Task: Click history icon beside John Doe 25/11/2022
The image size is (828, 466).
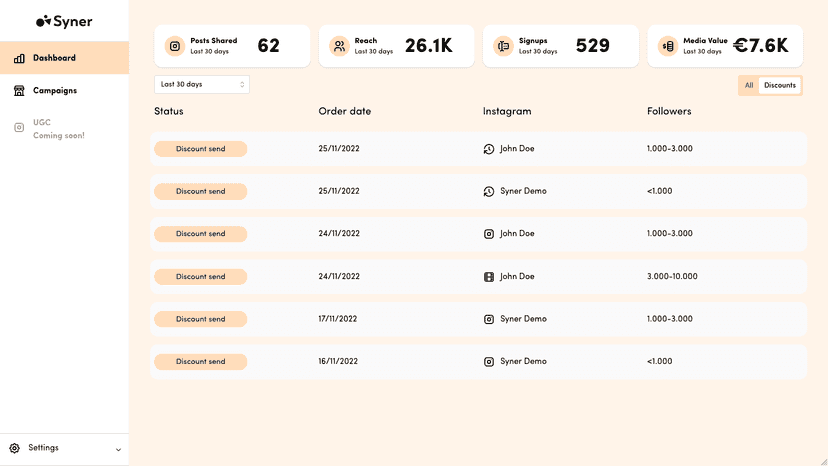Action: coord(489,149)
